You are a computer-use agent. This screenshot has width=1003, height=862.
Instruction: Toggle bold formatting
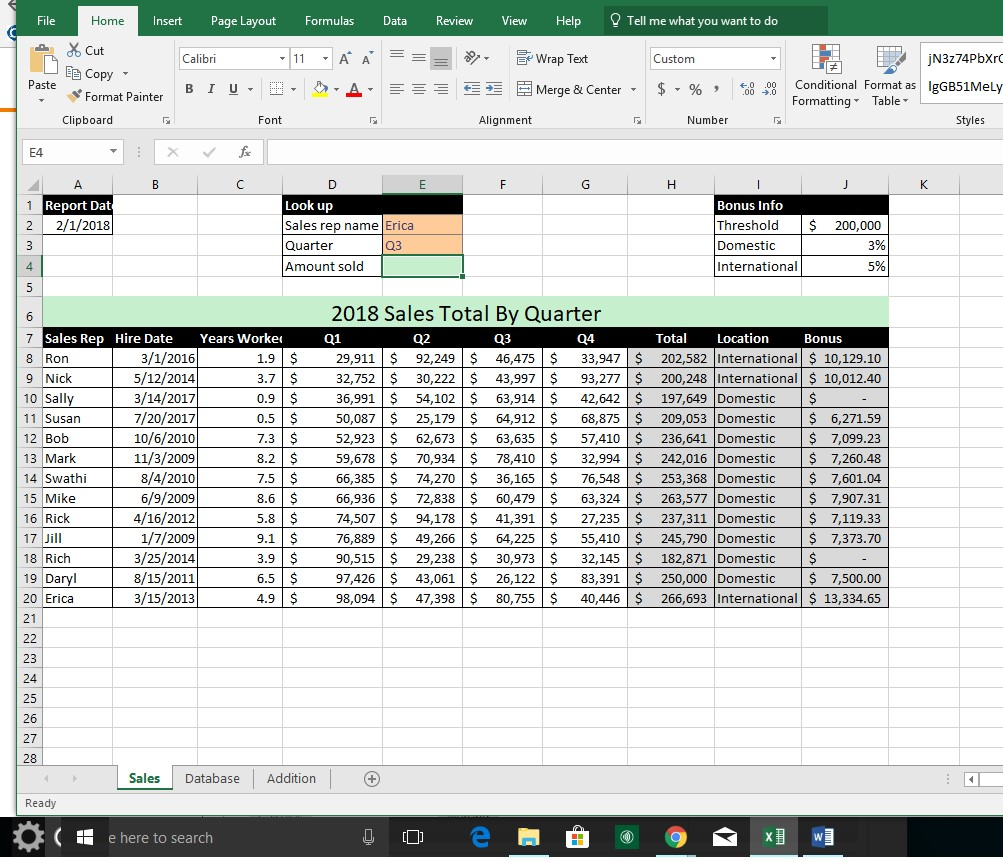tap(188, 89)
